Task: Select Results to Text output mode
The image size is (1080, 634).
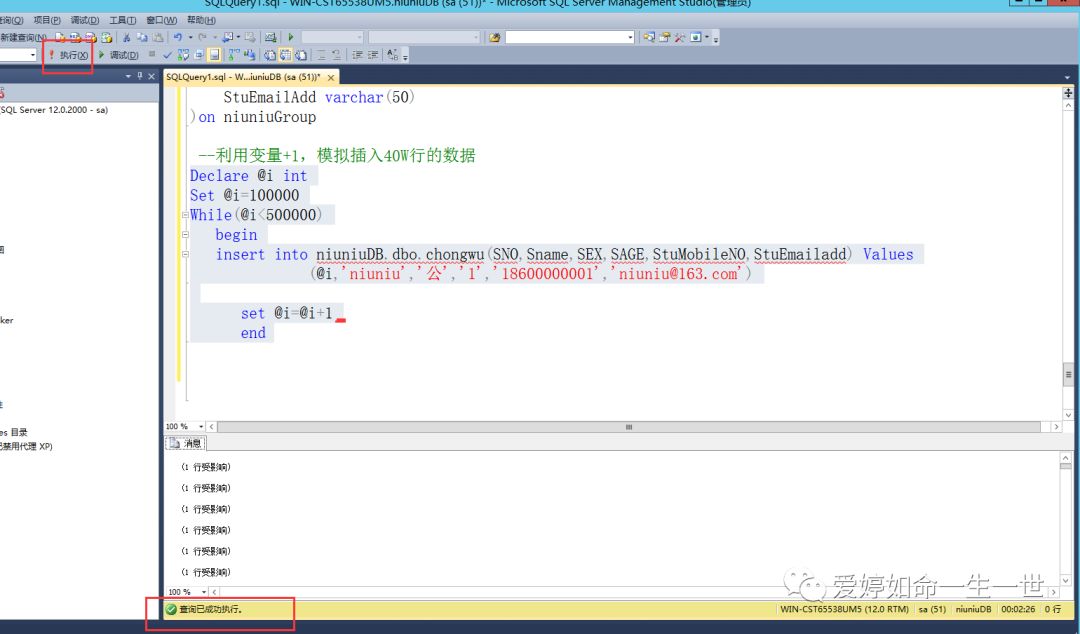Action: (269, 54)
